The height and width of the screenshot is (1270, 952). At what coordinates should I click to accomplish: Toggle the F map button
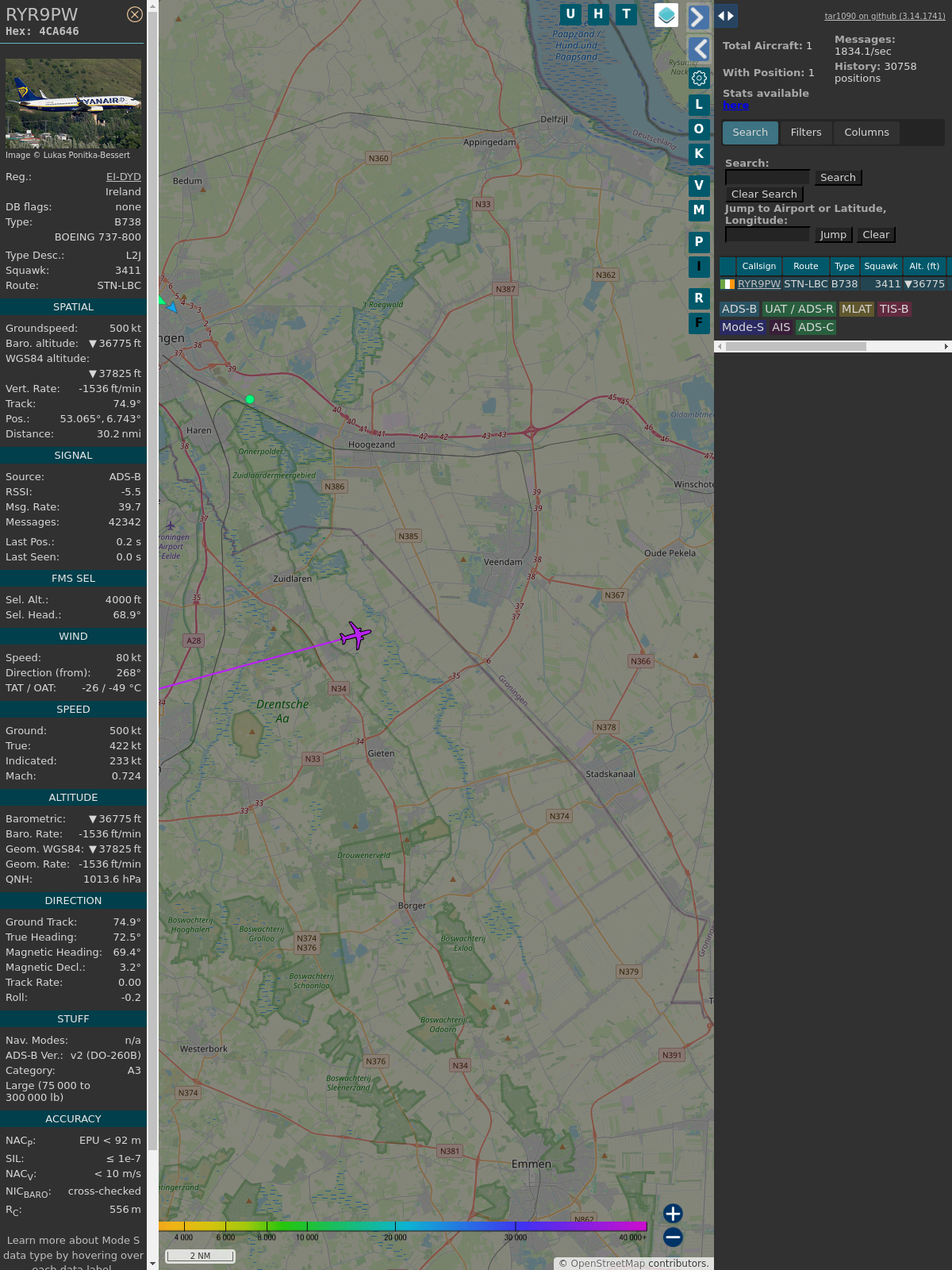699,323
